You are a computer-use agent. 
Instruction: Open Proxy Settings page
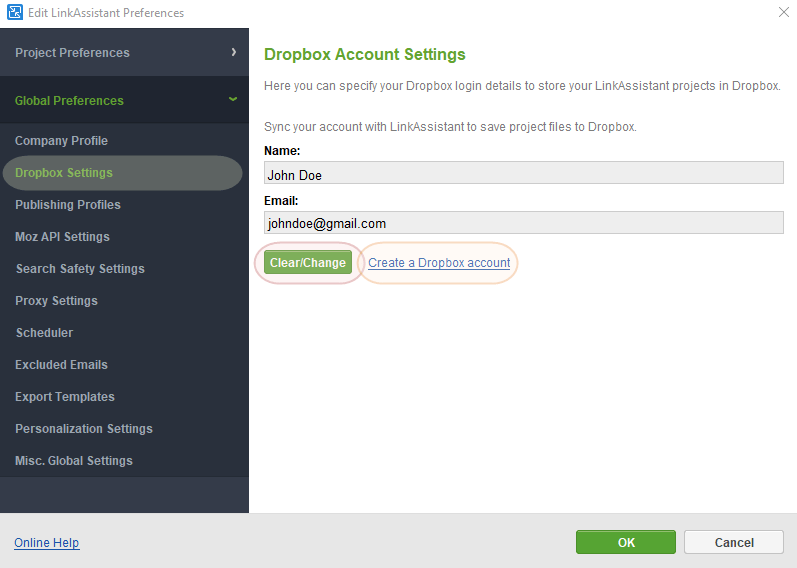click(x=56, y=301)
